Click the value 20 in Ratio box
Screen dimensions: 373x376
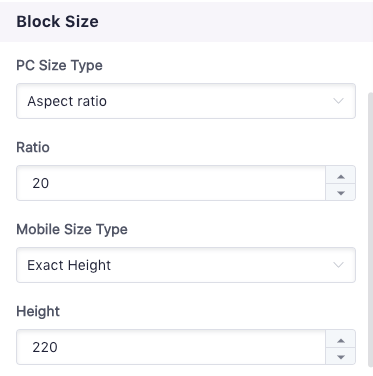tap(41, 183)
